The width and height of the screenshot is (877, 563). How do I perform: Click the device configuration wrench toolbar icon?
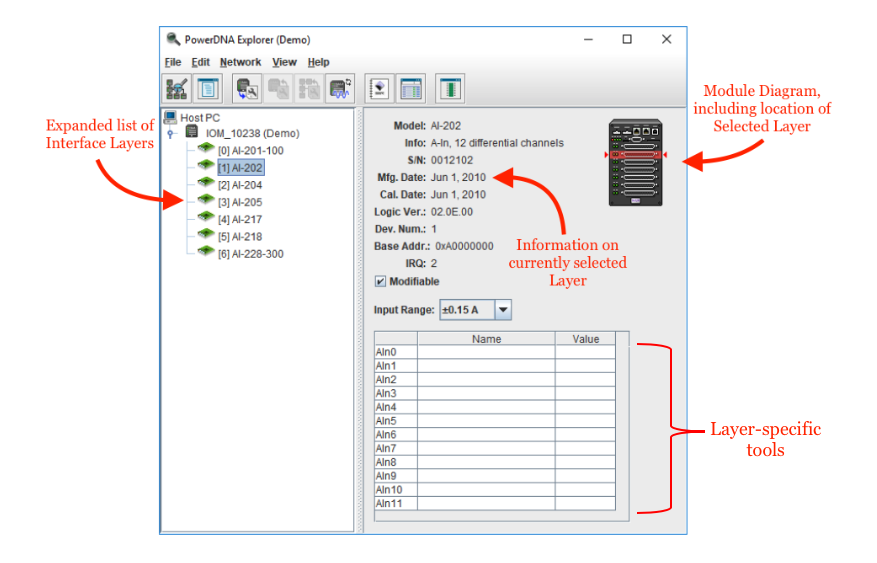coord(247,88)
